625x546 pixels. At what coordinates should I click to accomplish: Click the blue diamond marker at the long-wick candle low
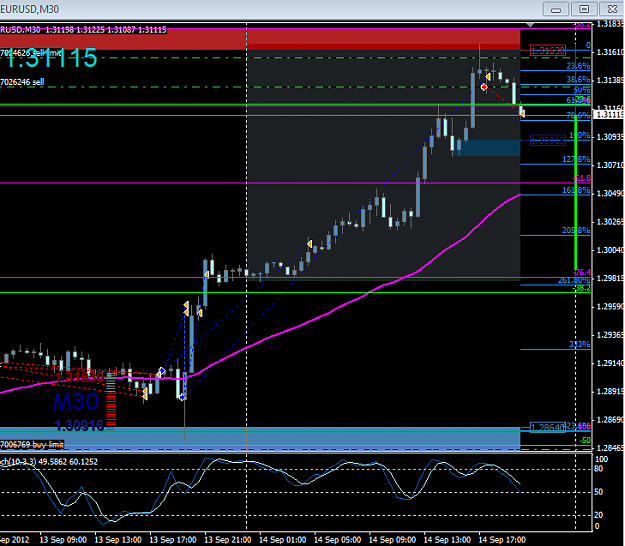[x=183, y=397]
